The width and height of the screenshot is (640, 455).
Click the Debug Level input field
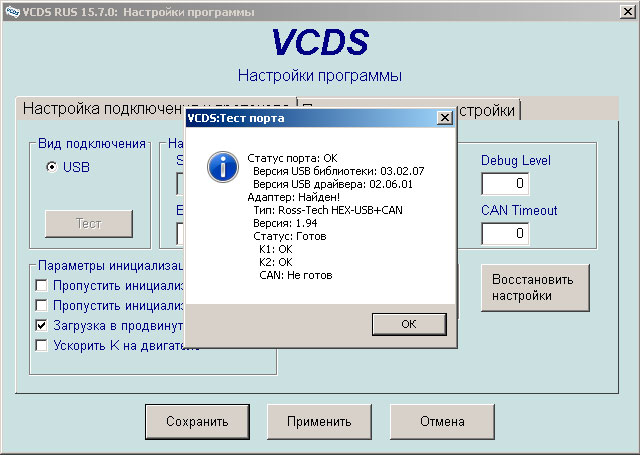(505, 184)
